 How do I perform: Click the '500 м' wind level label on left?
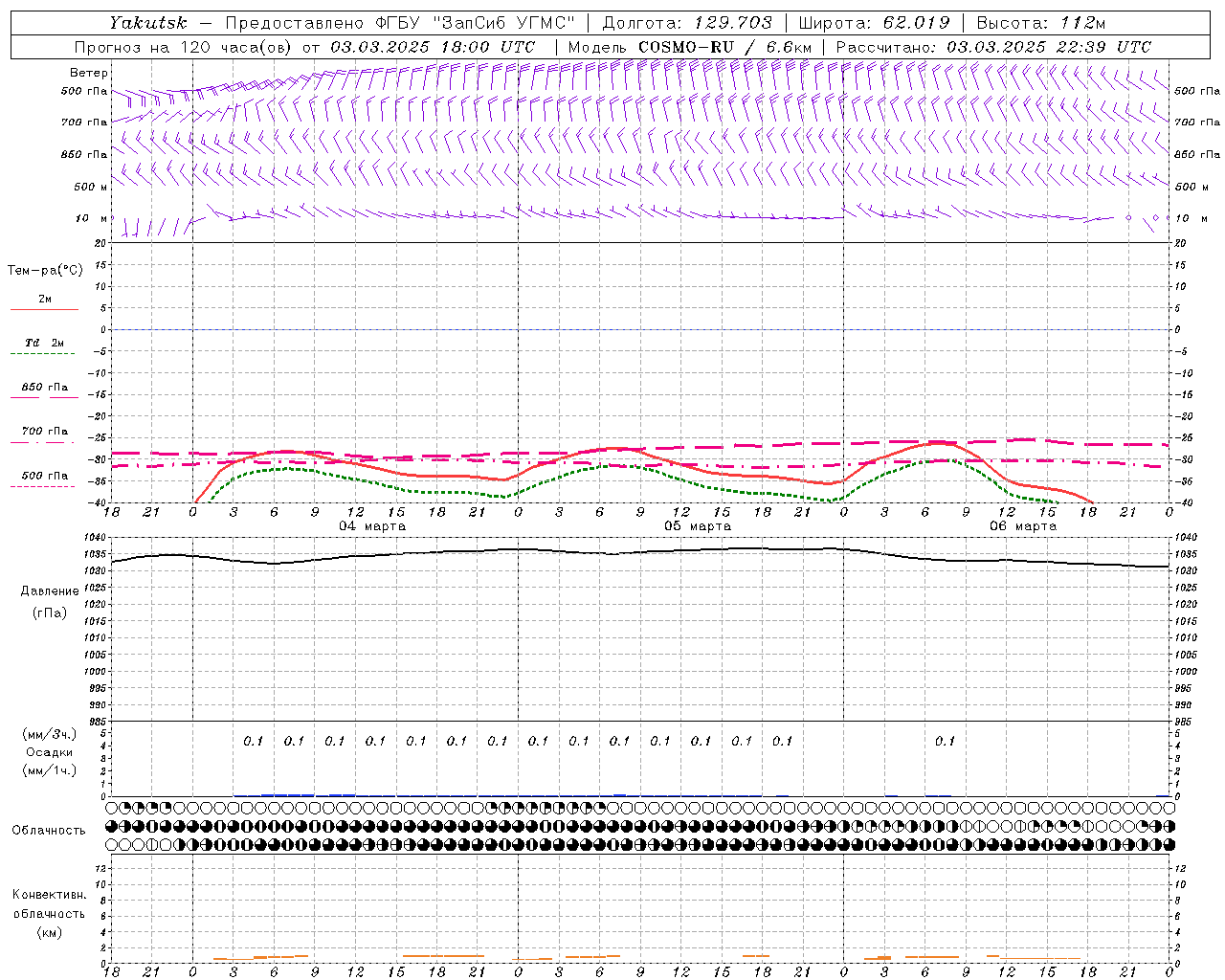pos(92,187)
